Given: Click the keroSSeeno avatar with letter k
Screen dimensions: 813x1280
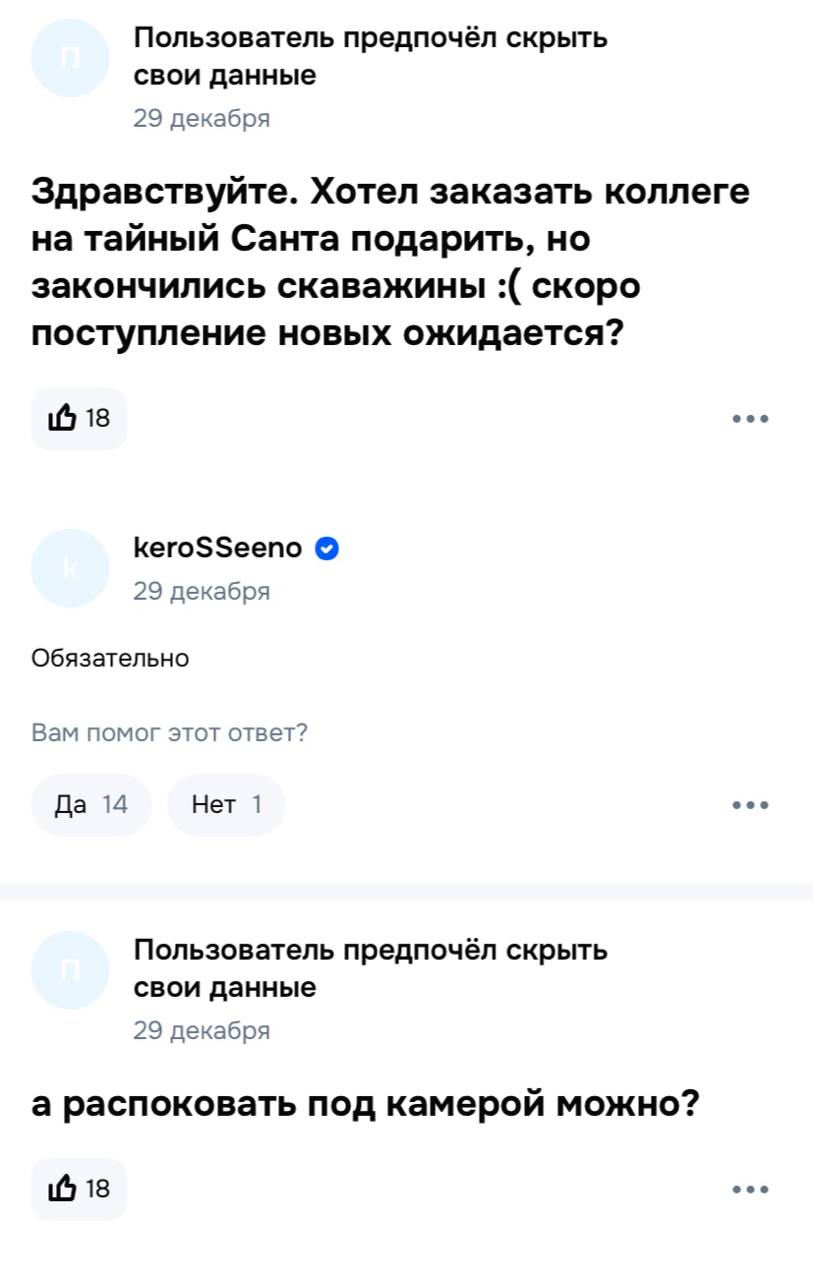Looking at the screenshot, I should pos(70,568).
